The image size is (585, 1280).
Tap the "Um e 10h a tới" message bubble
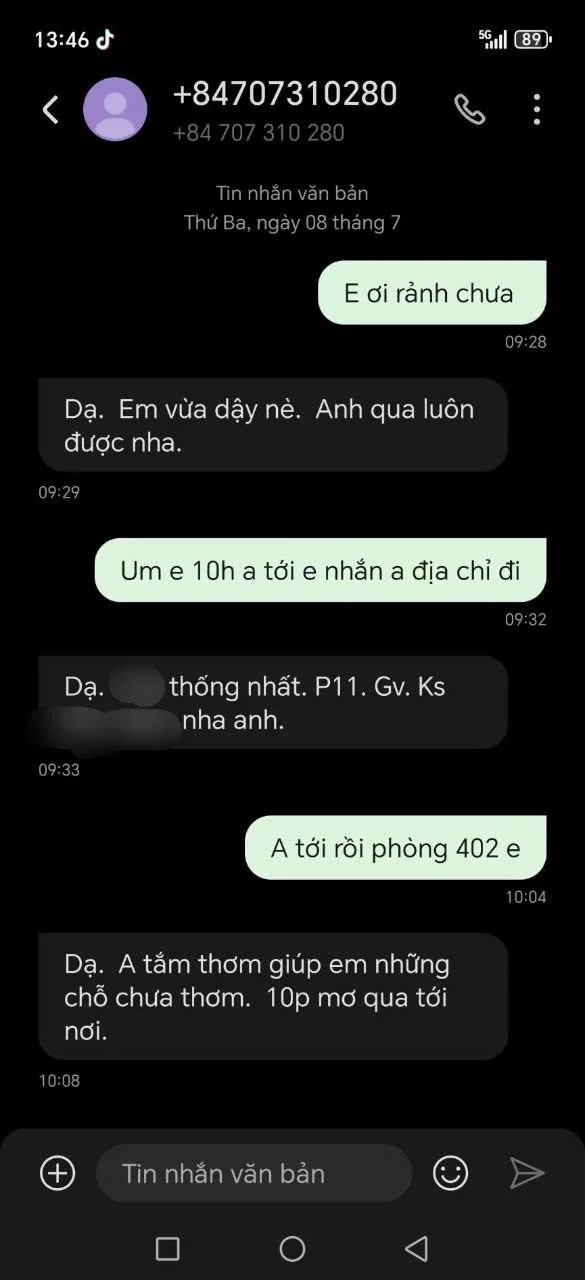320,570
